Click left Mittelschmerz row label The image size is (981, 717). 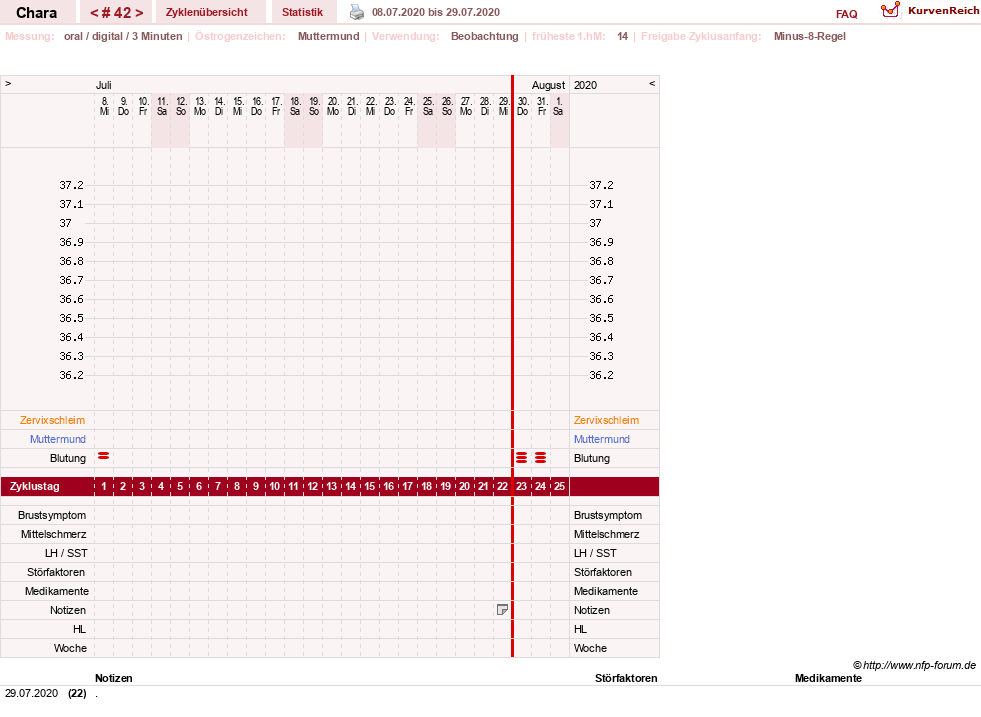54,534
